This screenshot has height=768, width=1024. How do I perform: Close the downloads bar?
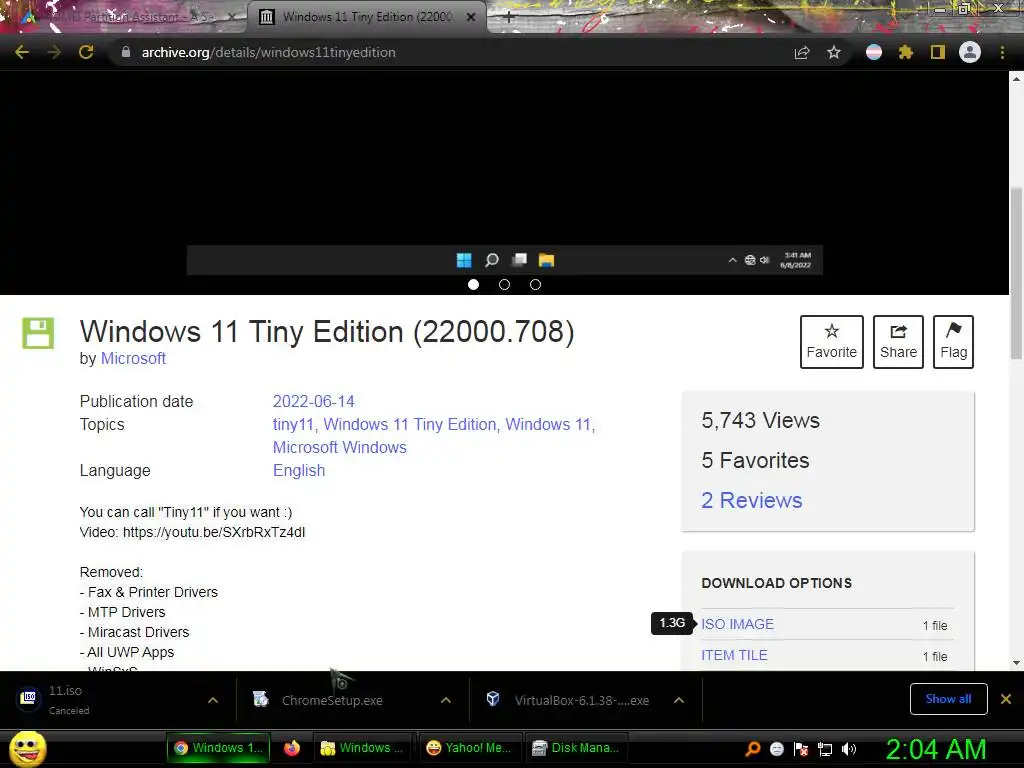[1006, 699]
